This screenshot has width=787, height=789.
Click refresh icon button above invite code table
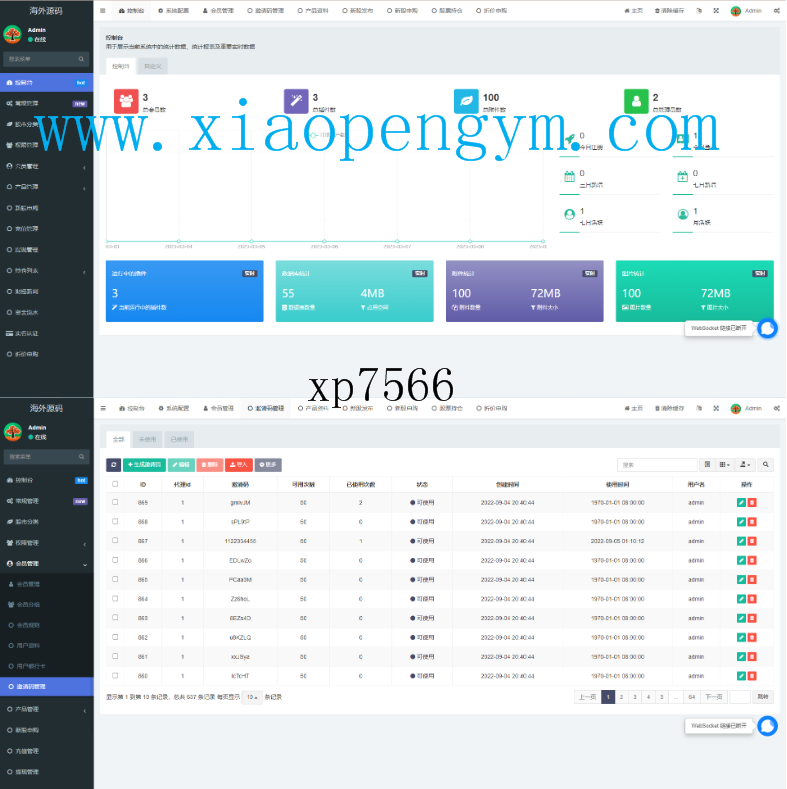point(114,465)
